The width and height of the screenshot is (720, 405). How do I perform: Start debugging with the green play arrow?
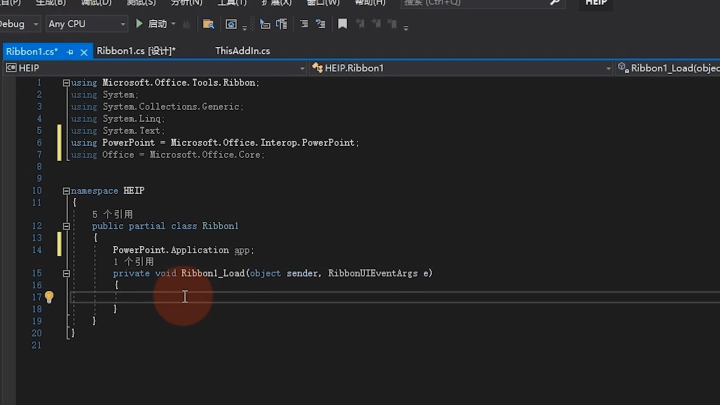point(139,23)
